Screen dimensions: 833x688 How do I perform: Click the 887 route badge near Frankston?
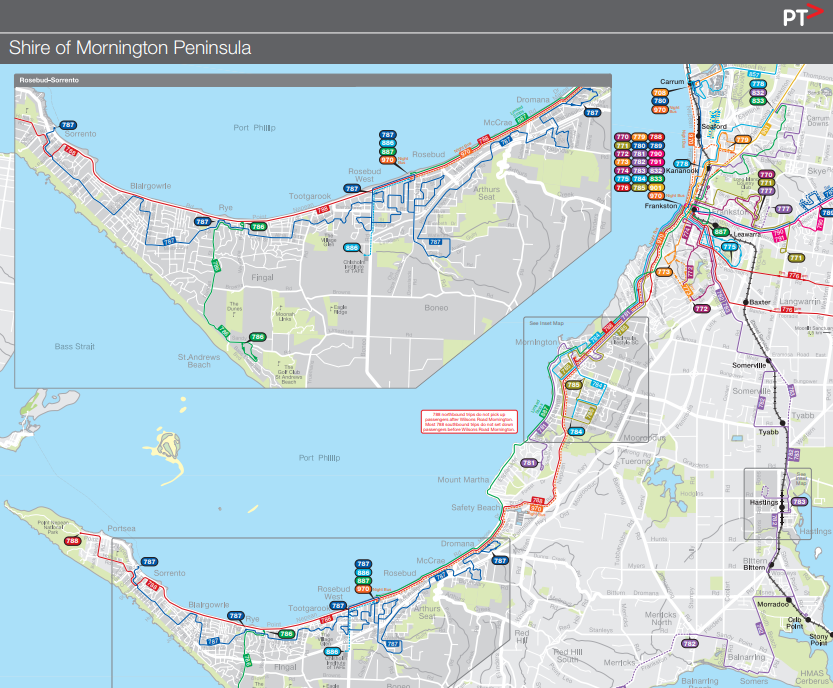point(720,232)
